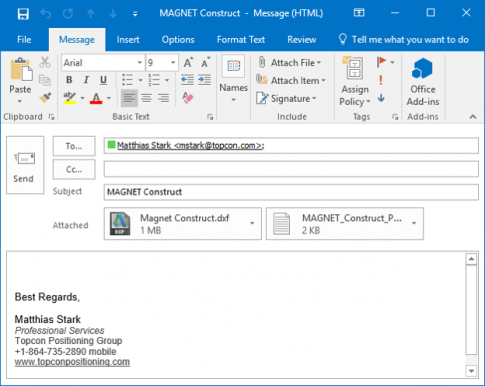
Task: Collapse the ribbon with the chevron
Action: pos(473,117)
